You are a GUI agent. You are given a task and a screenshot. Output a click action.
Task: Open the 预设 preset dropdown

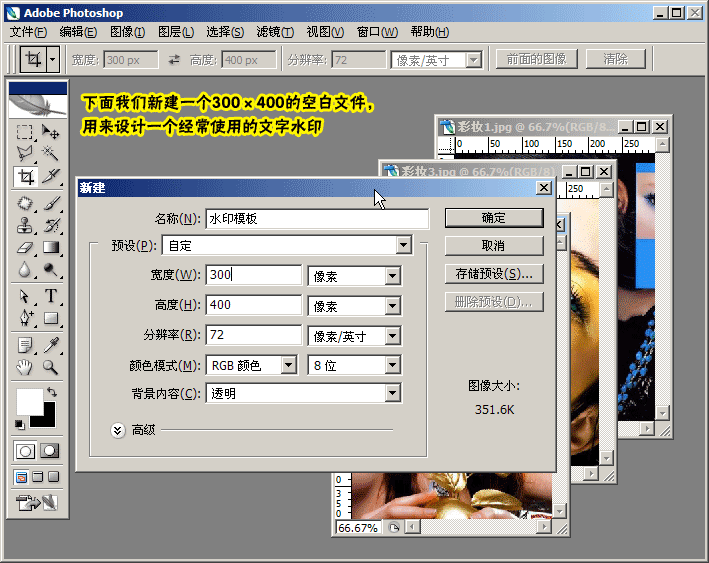point(403,246)
